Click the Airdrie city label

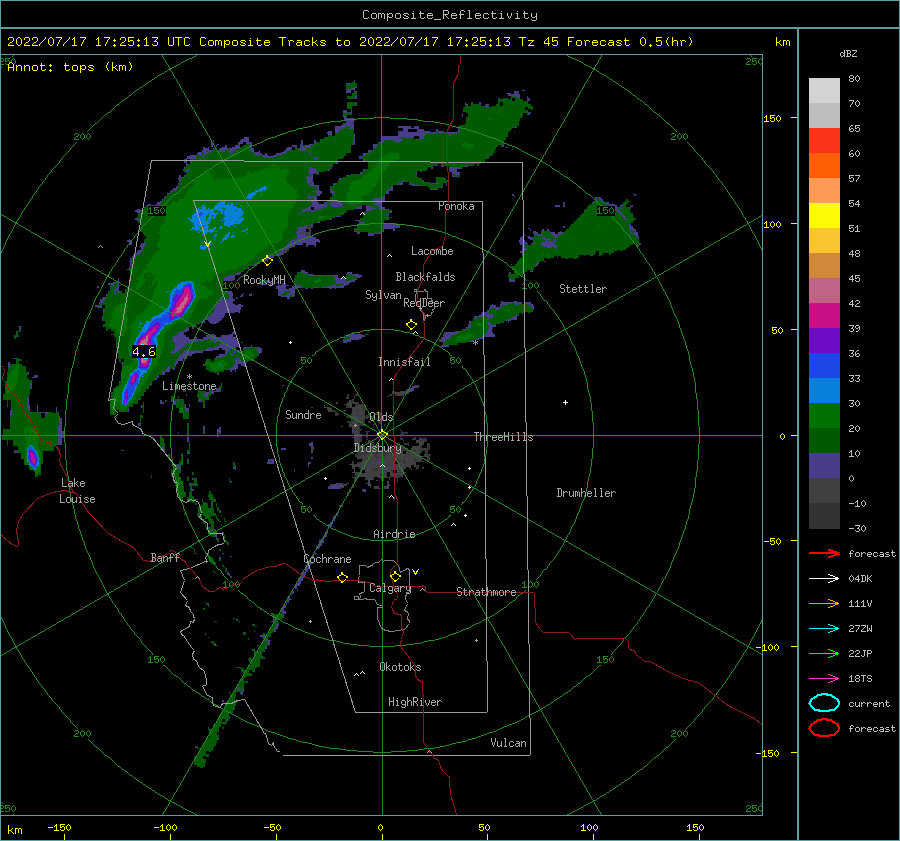(x=394, y=534)
